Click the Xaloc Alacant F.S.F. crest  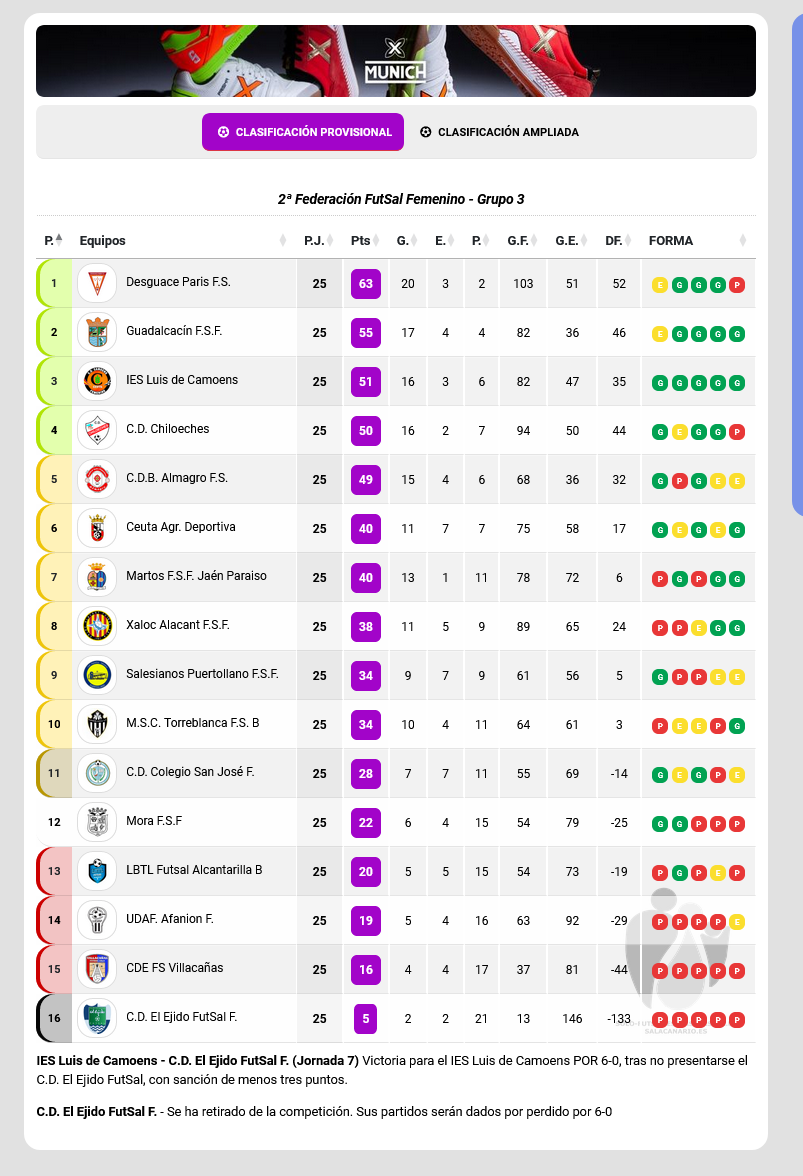coord(97,626)
